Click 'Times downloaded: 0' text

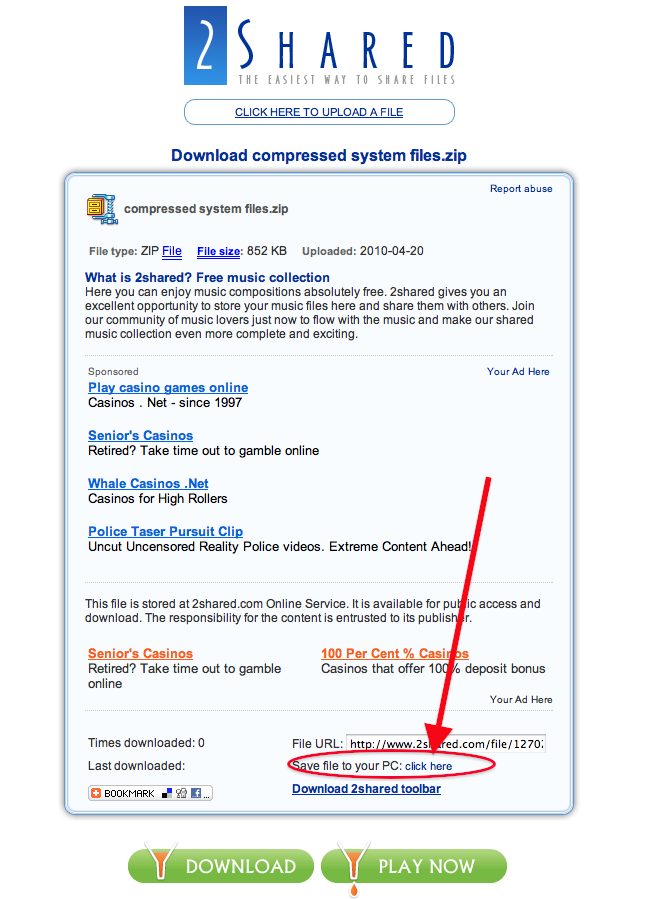click(146, 743)
